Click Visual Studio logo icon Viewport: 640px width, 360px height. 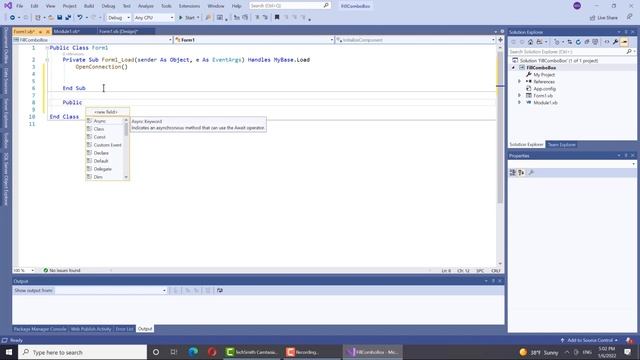coord(7,6)
